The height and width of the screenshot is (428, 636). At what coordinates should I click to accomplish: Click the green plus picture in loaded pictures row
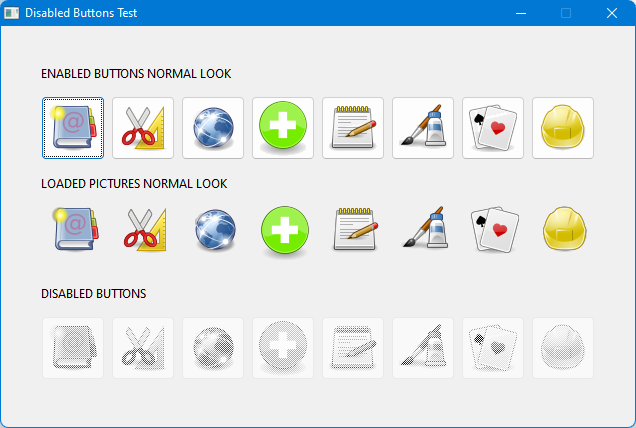pyautogui.click(x=283, y=229)
